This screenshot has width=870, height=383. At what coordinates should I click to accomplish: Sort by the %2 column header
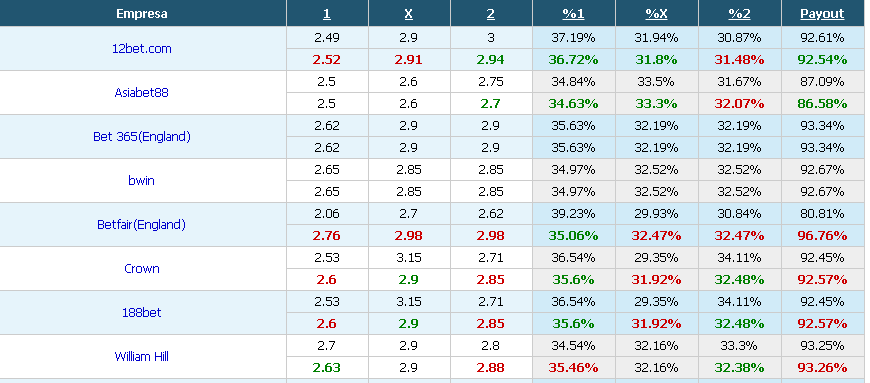point(739,14)
